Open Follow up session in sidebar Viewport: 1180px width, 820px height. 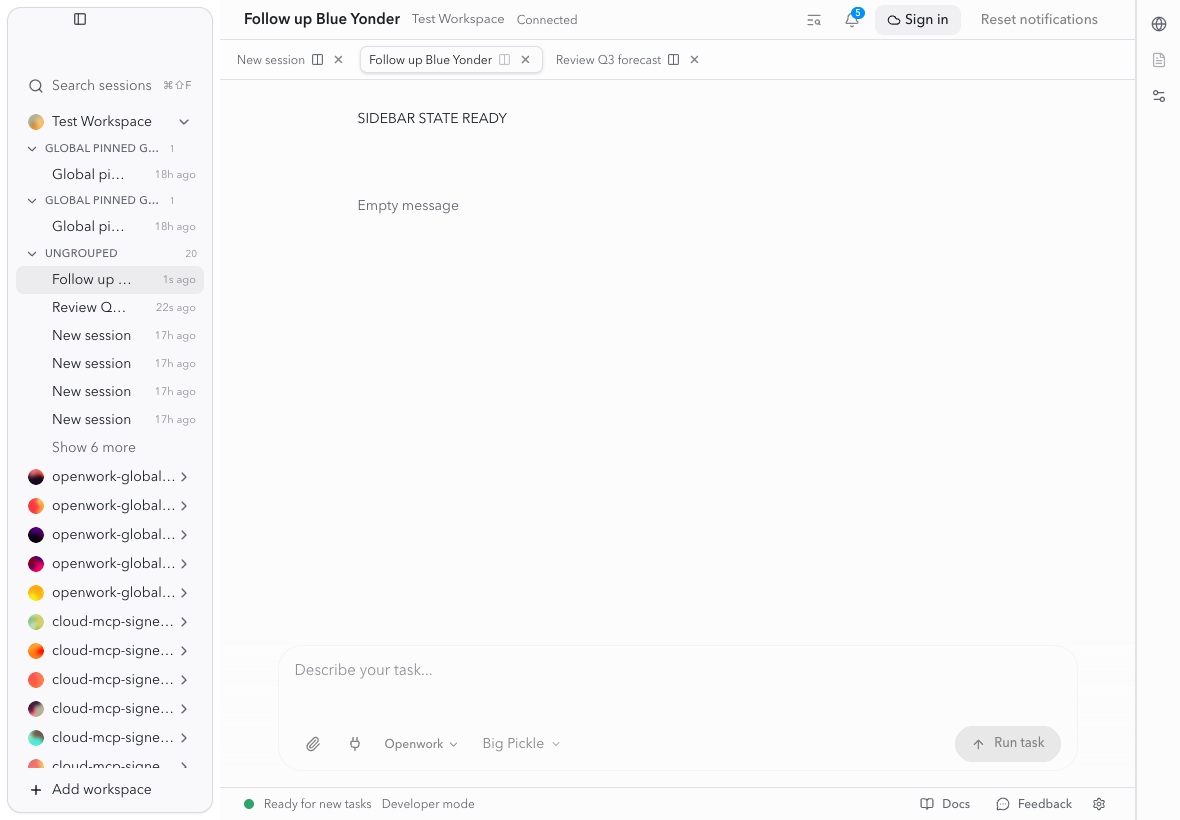[110, 280]
